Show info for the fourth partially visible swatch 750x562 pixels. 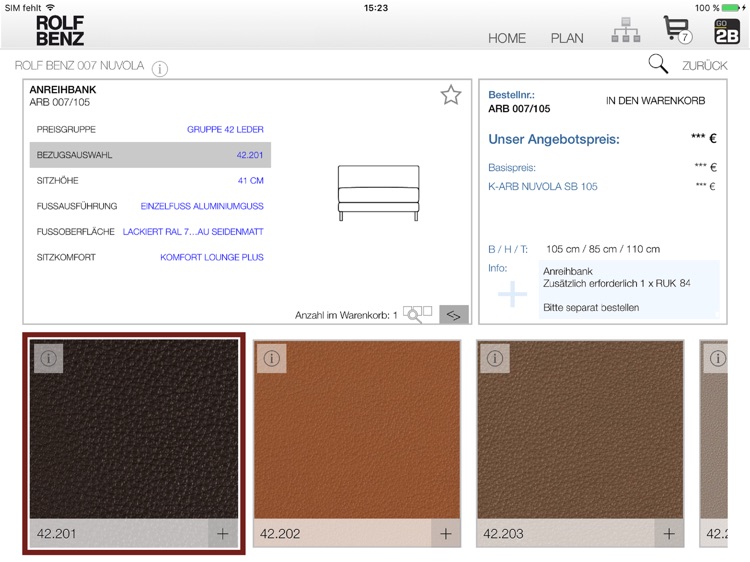(x=717, y=358)
